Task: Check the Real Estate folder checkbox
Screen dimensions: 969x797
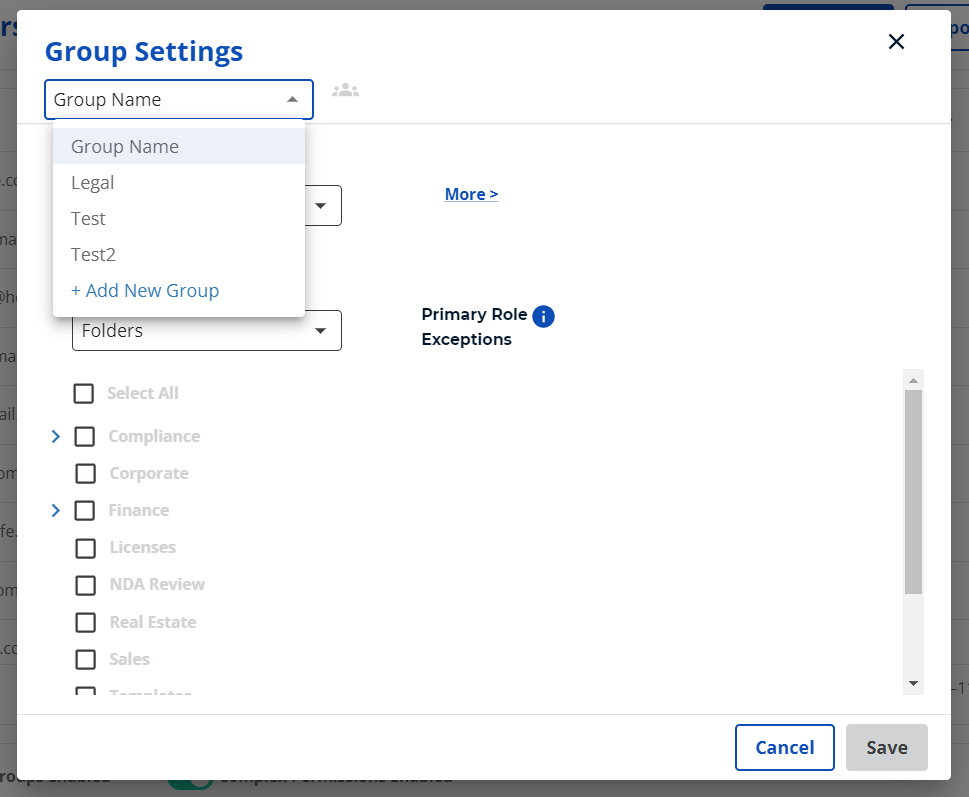Action: pos(85,622)
